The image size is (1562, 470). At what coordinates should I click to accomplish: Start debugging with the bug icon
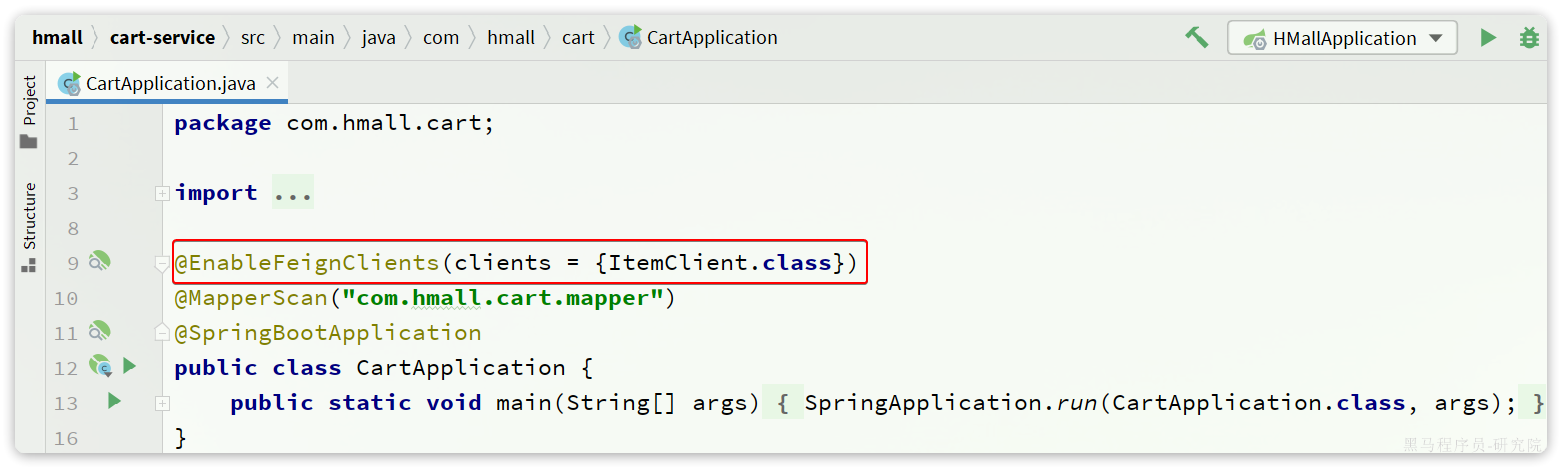tap(1529, 38)
